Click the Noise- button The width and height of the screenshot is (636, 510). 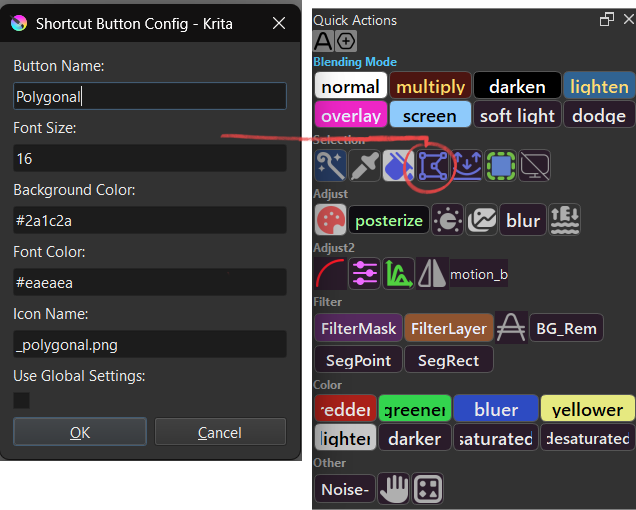(x=345, y=488)
